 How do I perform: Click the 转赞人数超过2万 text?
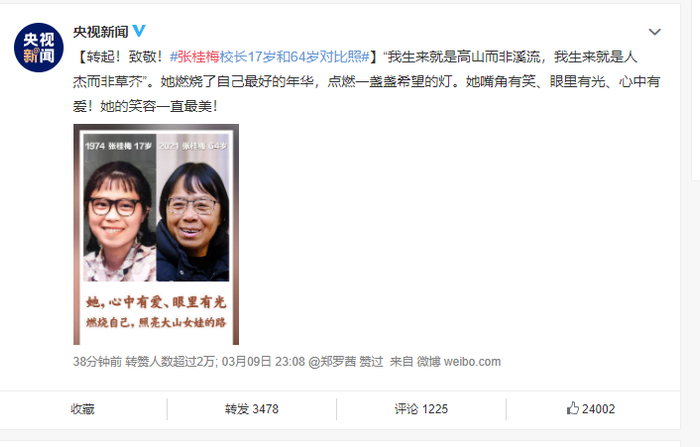(x=171, y=362)
